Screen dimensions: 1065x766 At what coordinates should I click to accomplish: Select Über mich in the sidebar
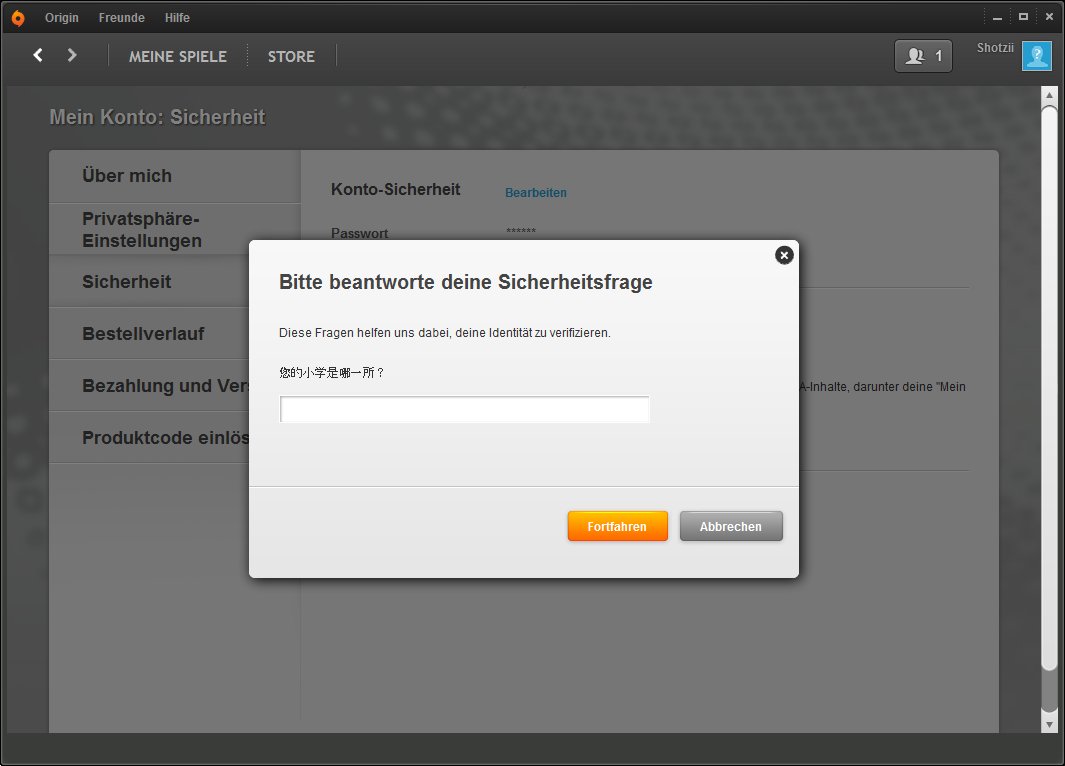127,176
